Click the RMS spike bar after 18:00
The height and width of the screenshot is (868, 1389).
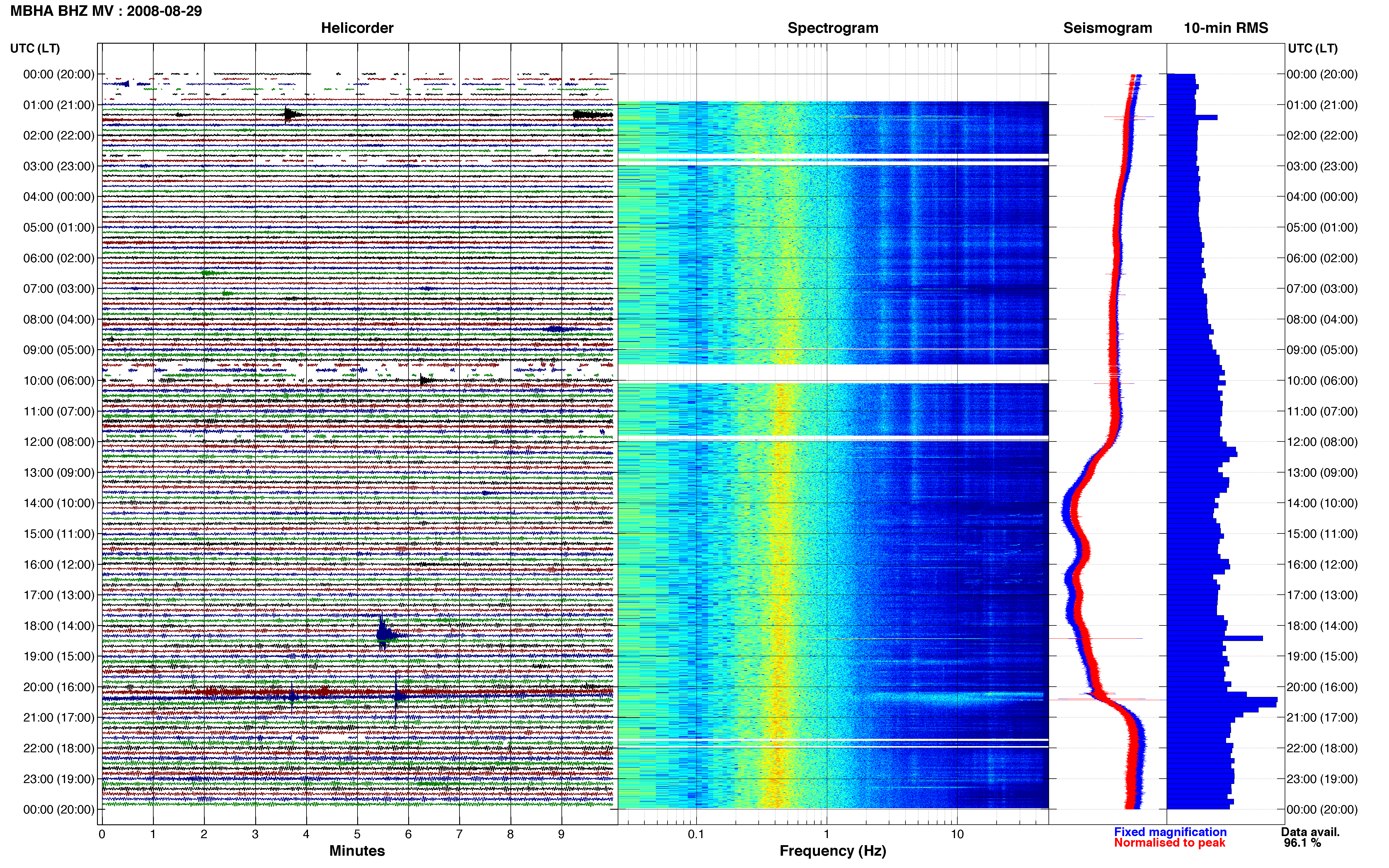1215,638
